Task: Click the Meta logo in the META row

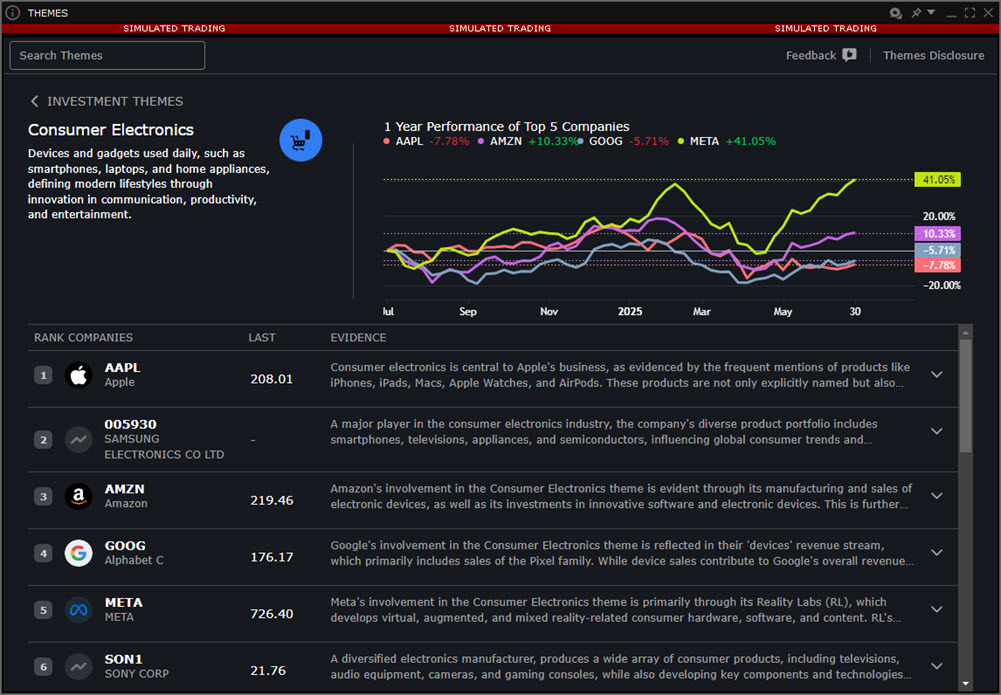Action: 79,609
